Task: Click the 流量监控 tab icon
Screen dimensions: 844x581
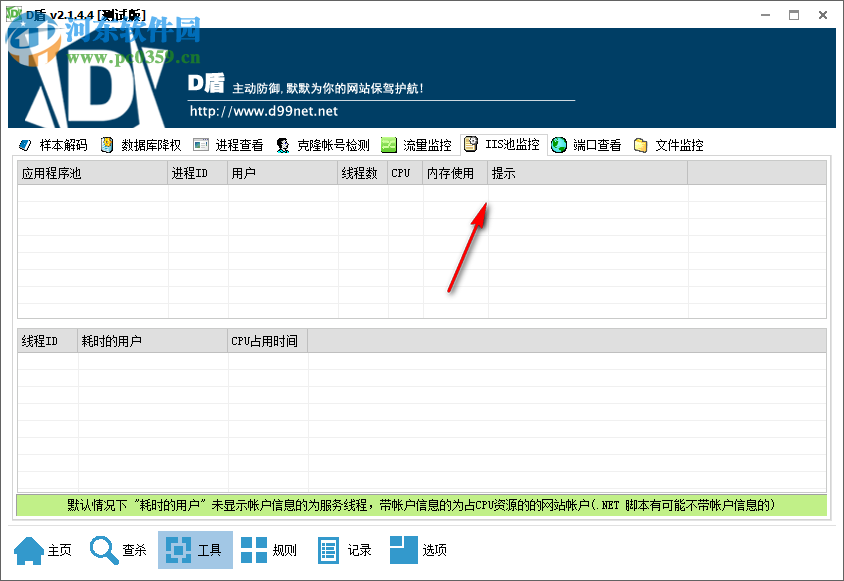Action: click(389, 145)
